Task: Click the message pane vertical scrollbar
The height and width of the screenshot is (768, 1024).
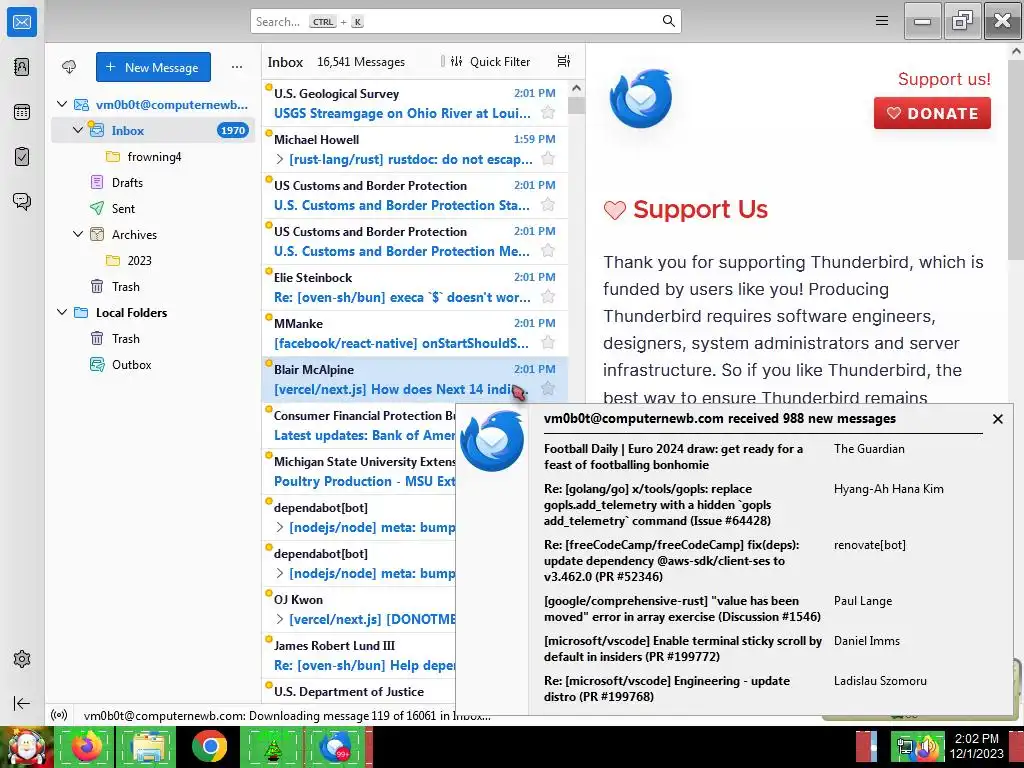Action: click(x=1016, y=160)
